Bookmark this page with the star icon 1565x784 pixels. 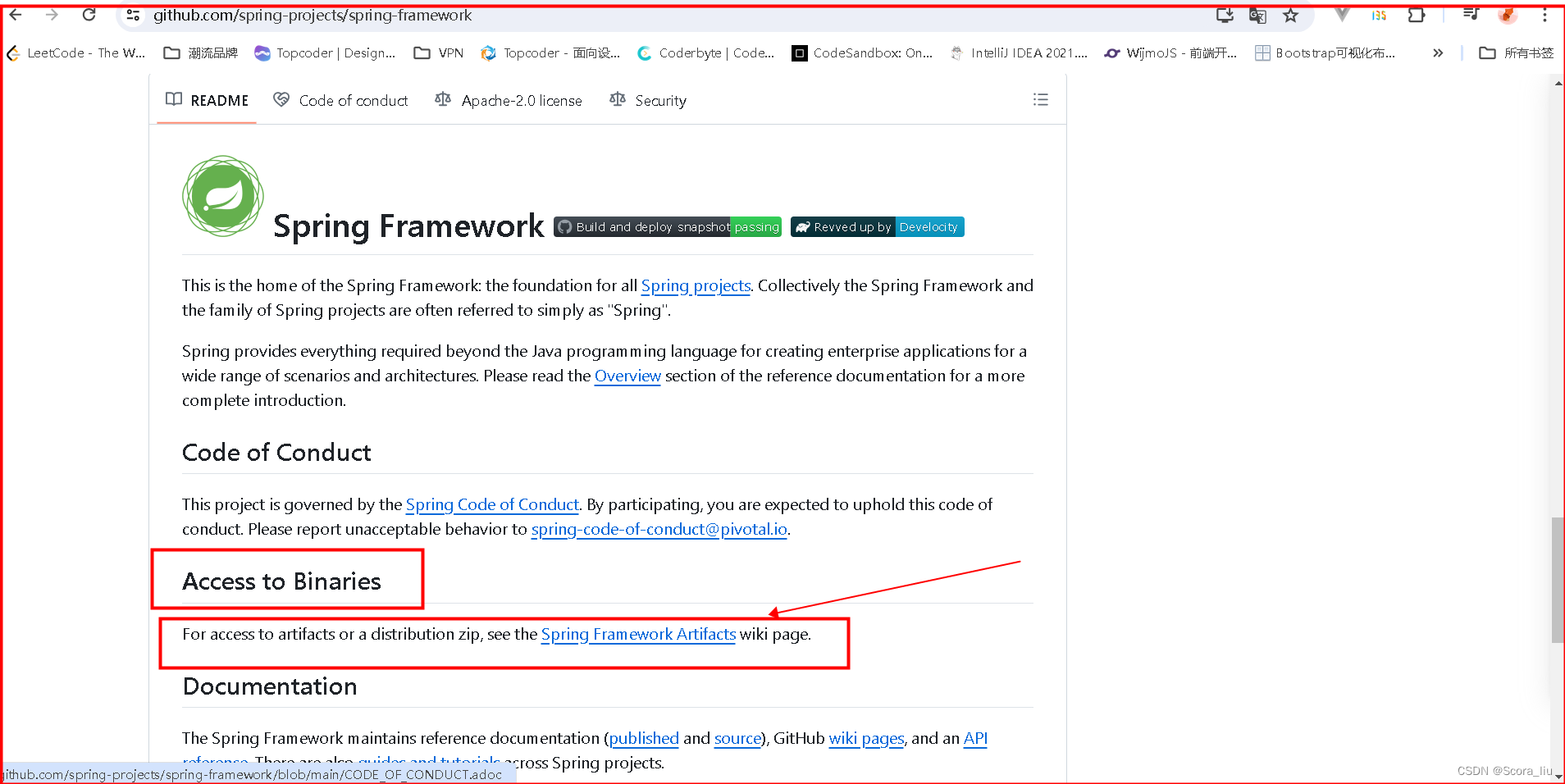point(1290,15)
